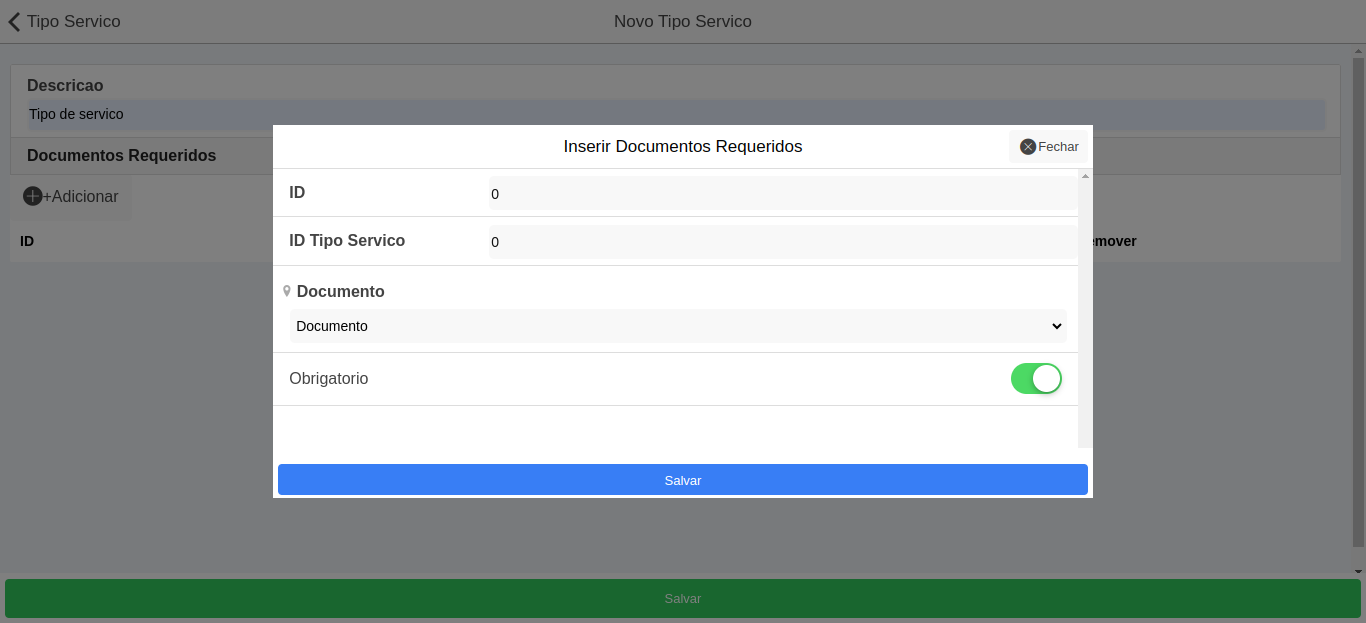Focus the ID input field
1366x623 pixels.
(x=782, y=194)
